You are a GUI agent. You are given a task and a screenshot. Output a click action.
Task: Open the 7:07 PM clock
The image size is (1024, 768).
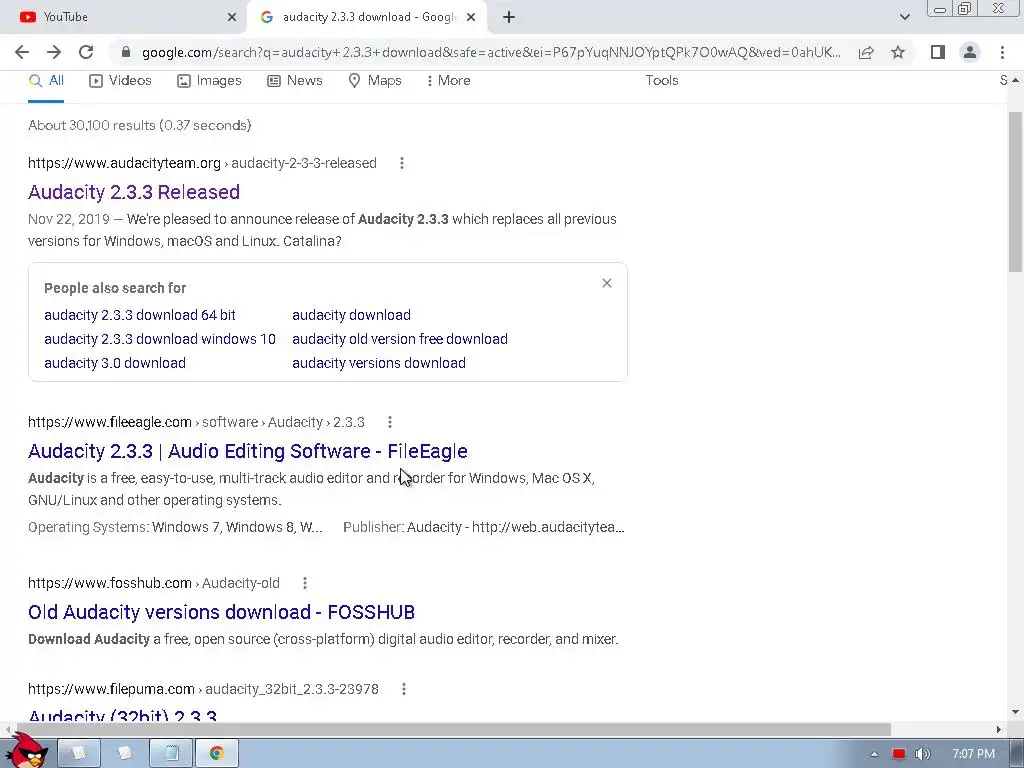[974, 754]
